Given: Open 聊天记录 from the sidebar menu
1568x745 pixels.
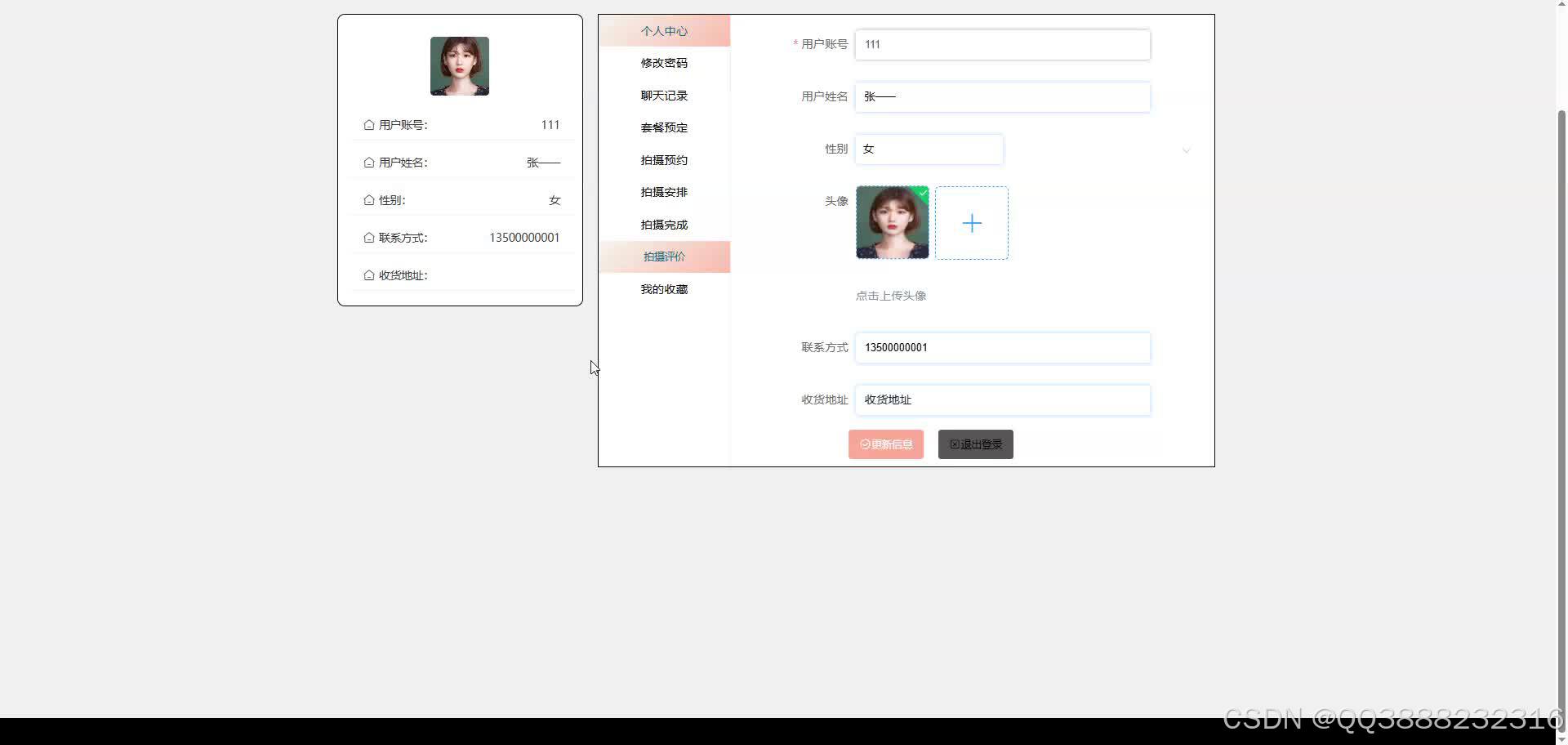Looking at the screenshot, I should click(x=664, y=95).
